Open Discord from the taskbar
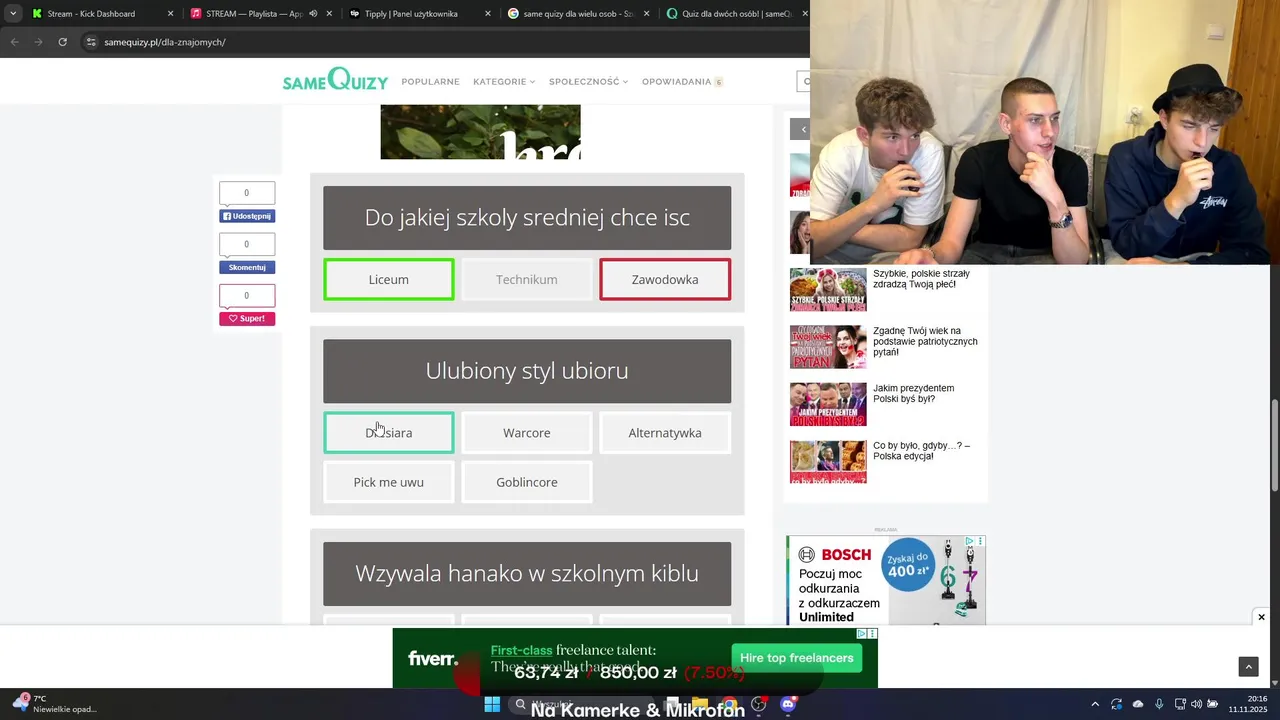 [787, 704]
